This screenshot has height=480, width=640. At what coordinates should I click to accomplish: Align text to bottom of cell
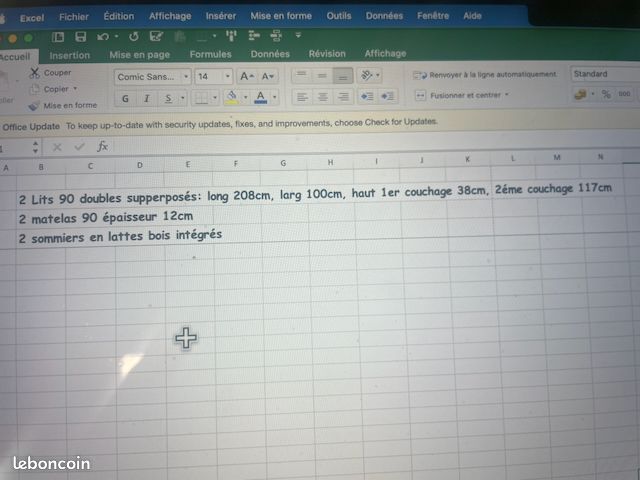point(343,76)
